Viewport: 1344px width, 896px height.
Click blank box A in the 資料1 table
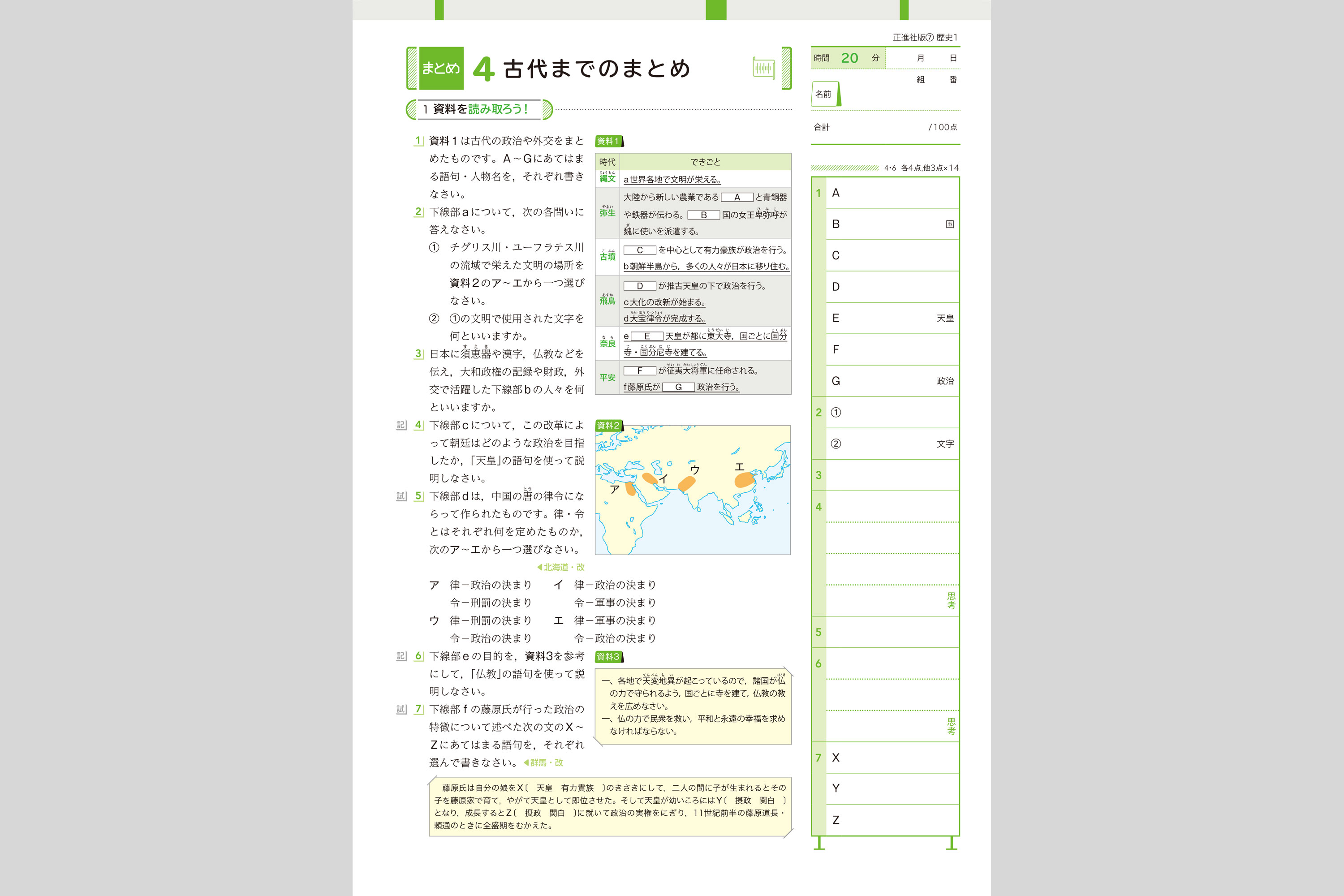tap(737, 197)
